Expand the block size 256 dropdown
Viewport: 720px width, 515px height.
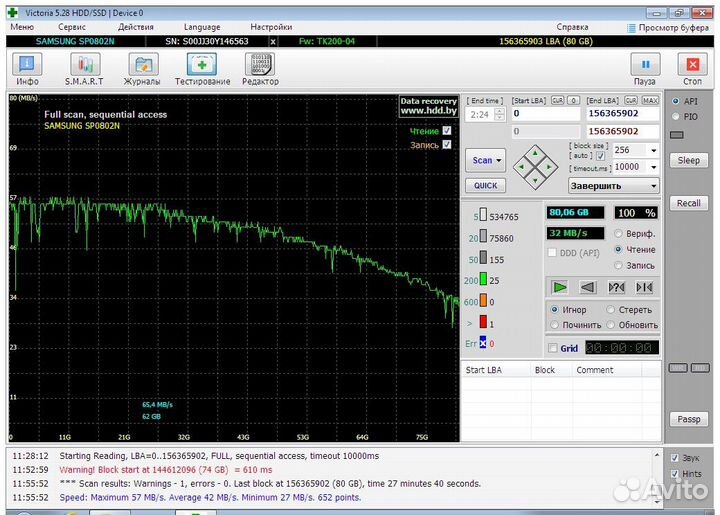[x=653, y=151]
